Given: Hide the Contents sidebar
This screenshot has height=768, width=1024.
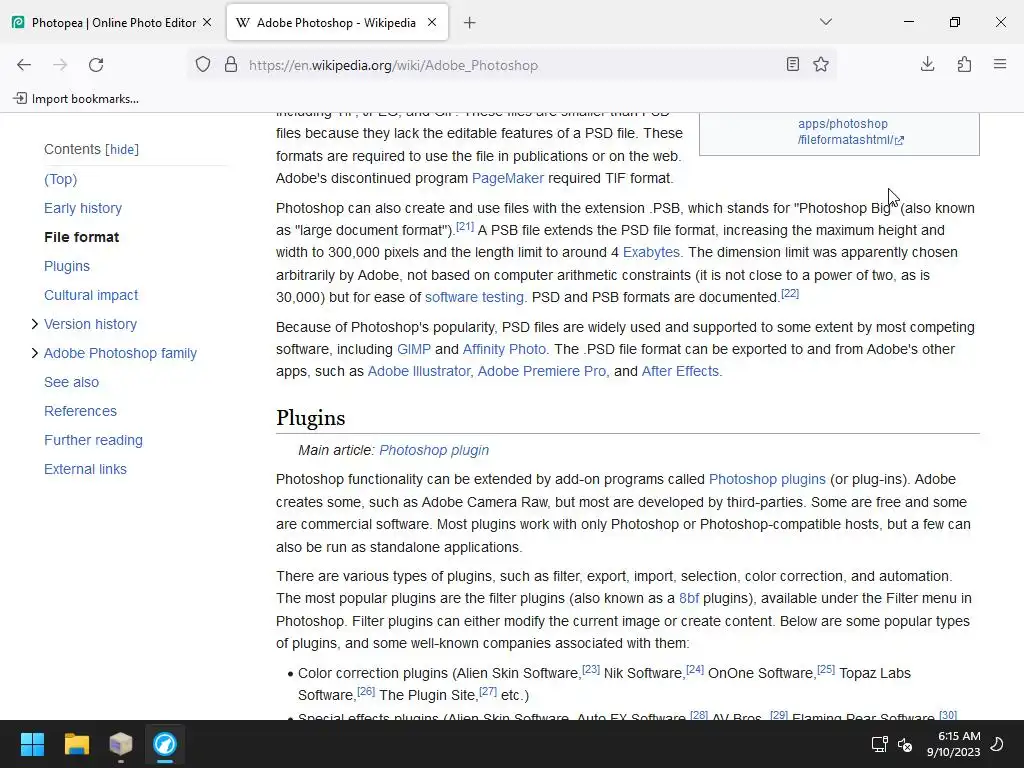Looking at the screenshot, I should (122, 150).
